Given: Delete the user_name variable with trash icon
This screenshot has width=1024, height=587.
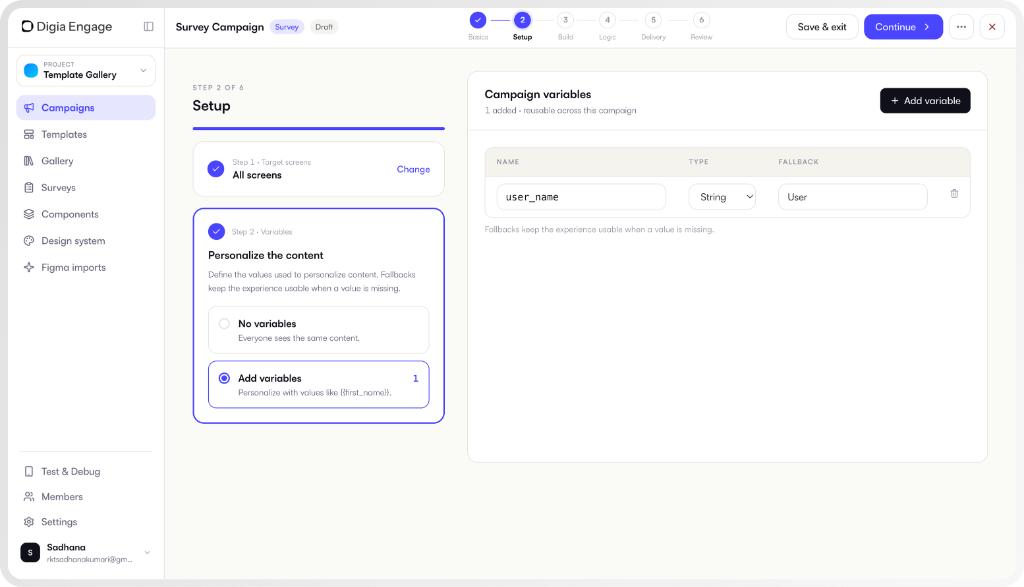Looking at the screenshot, I should pos(954,194).
